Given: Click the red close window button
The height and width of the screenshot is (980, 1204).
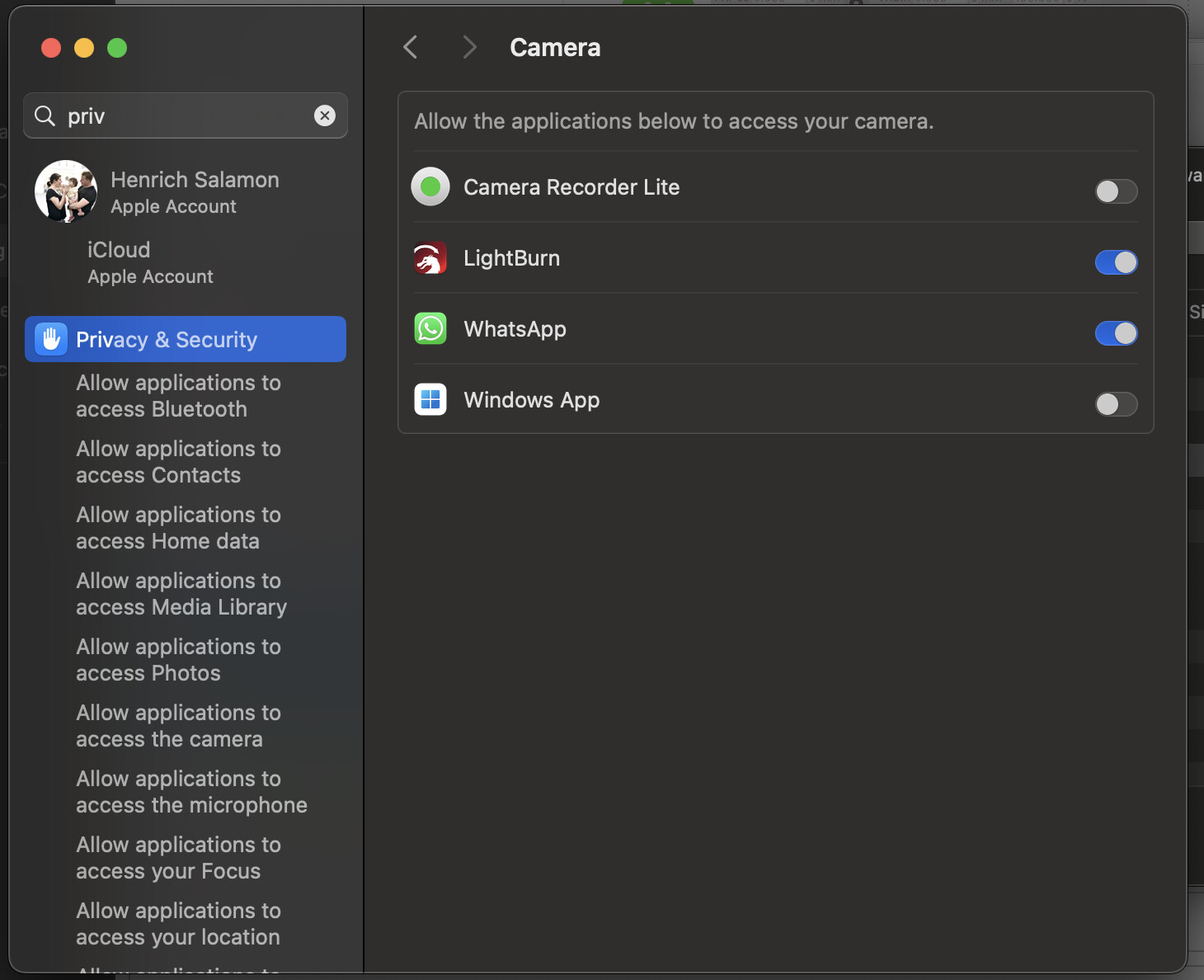Looking at the screenshot, I should (x=51, y=48).
